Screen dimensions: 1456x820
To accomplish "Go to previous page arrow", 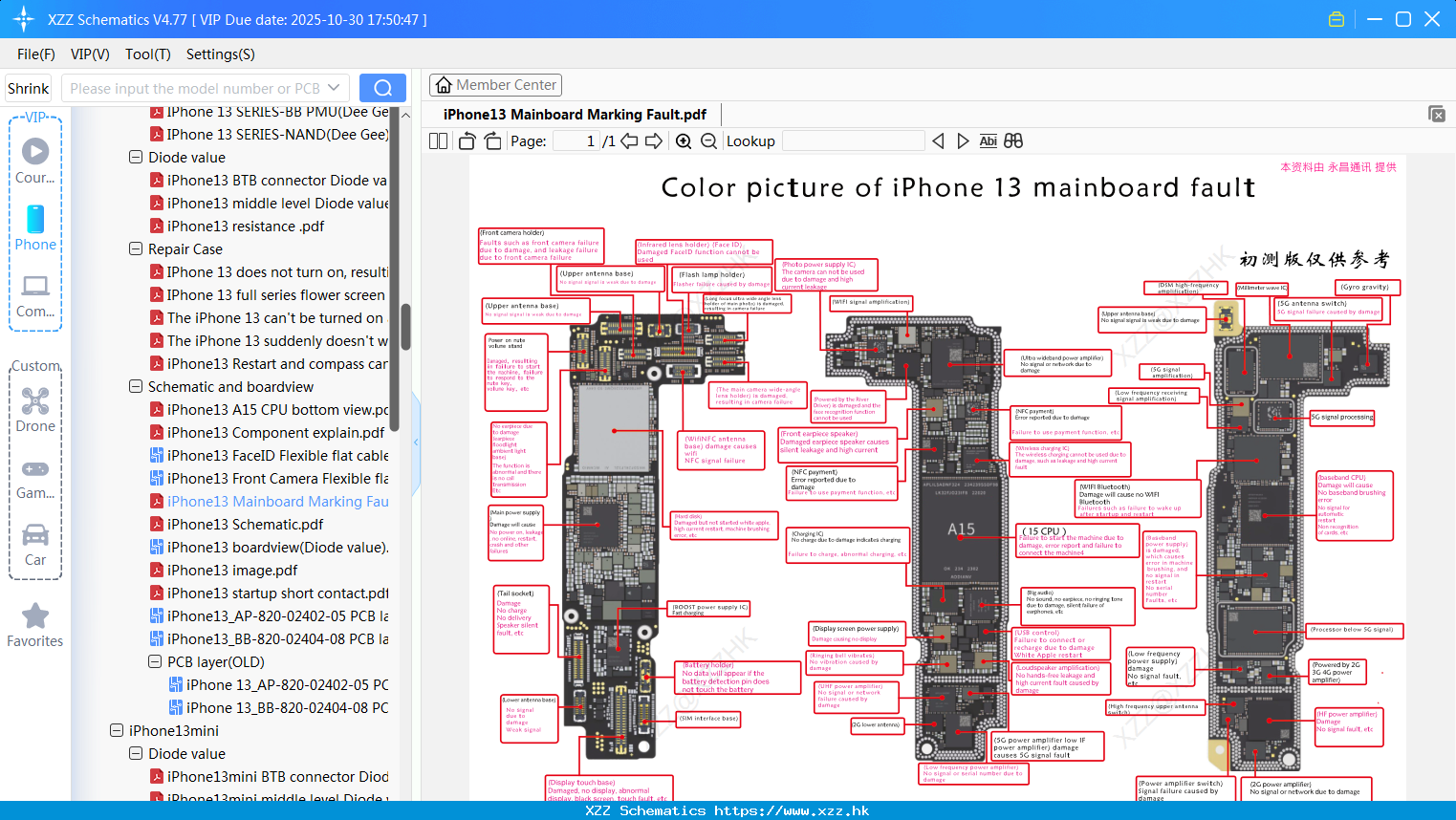I will pyautogui.click(x=629, y=140).
